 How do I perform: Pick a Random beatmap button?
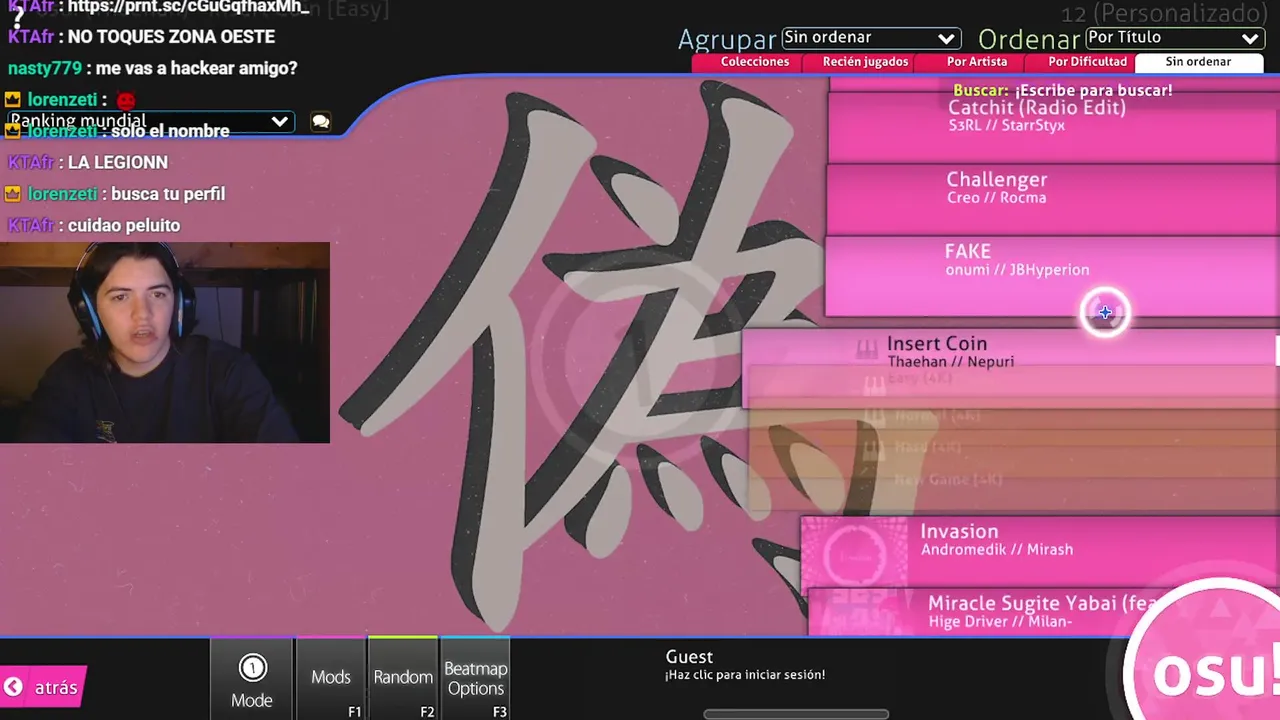click(x=403, y=678)
